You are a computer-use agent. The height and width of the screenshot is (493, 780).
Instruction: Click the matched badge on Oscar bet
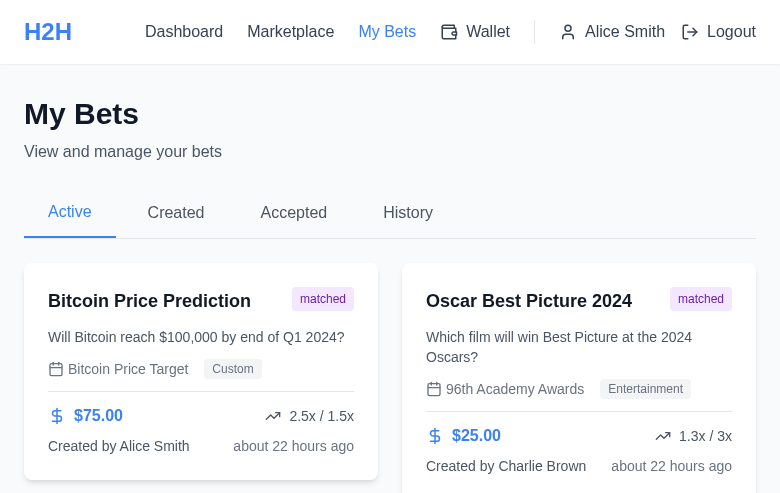pyautogui.click(x=701, y=299)
